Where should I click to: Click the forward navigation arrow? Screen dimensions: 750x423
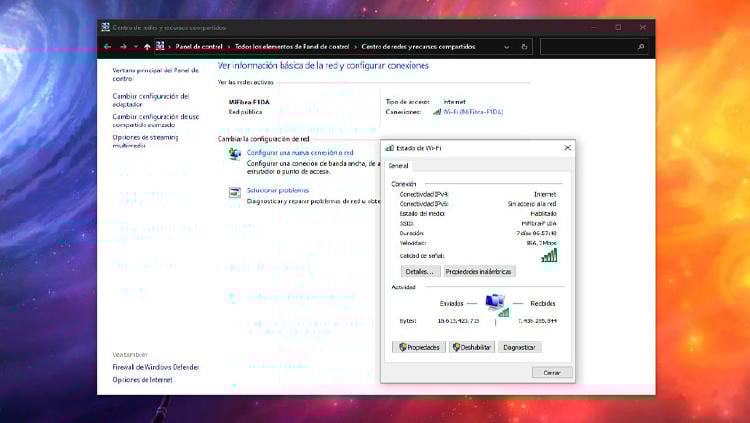coord(123,46)
